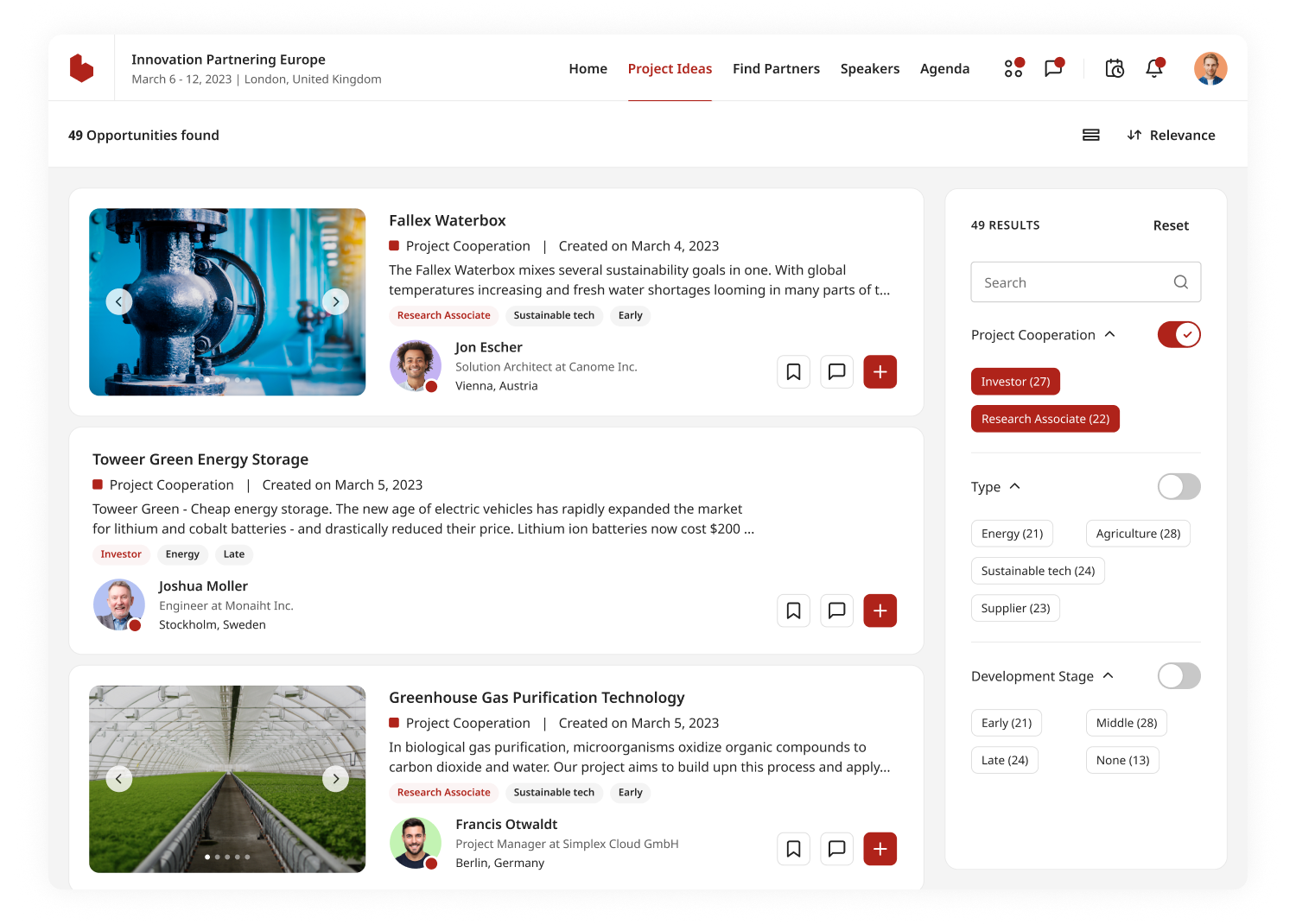Screen dimensions: 1296x924
Task: Open the Agenda tab
Action: click(x=945, y=68)
